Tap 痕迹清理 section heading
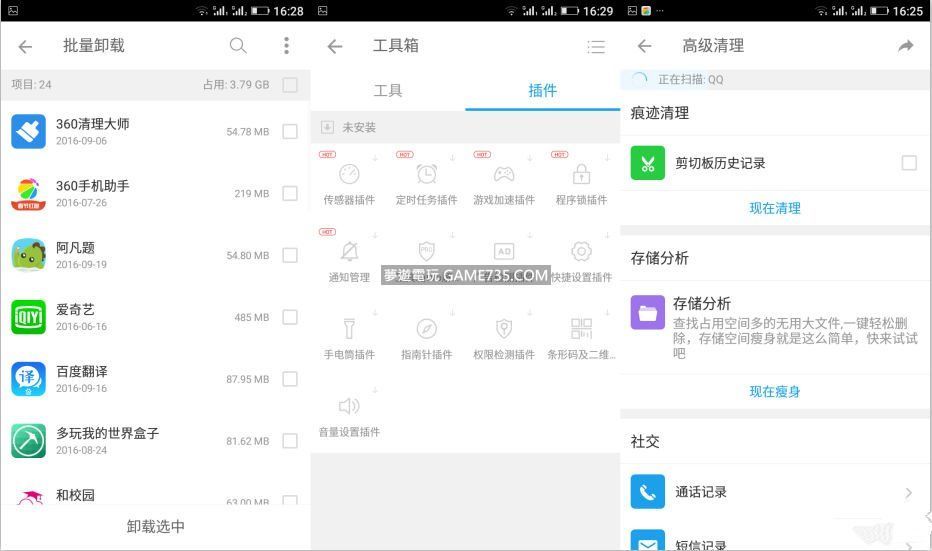This screenshot has height=551, width=932. pyautogui.click(x=659, y=113)
